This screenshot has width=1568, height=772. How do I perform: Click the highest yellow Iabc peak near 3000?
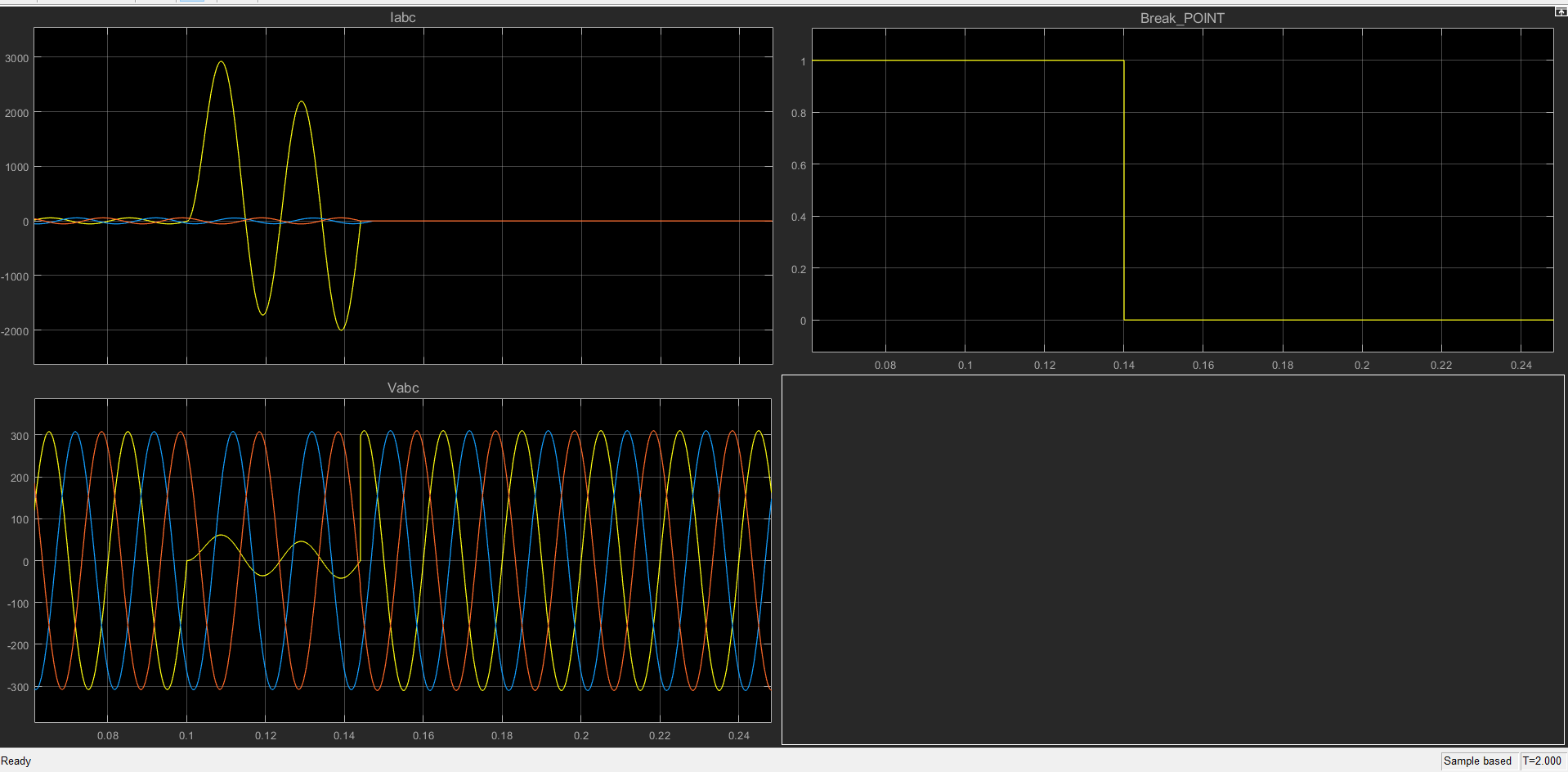pyautogui.click(x=221, y=62)
